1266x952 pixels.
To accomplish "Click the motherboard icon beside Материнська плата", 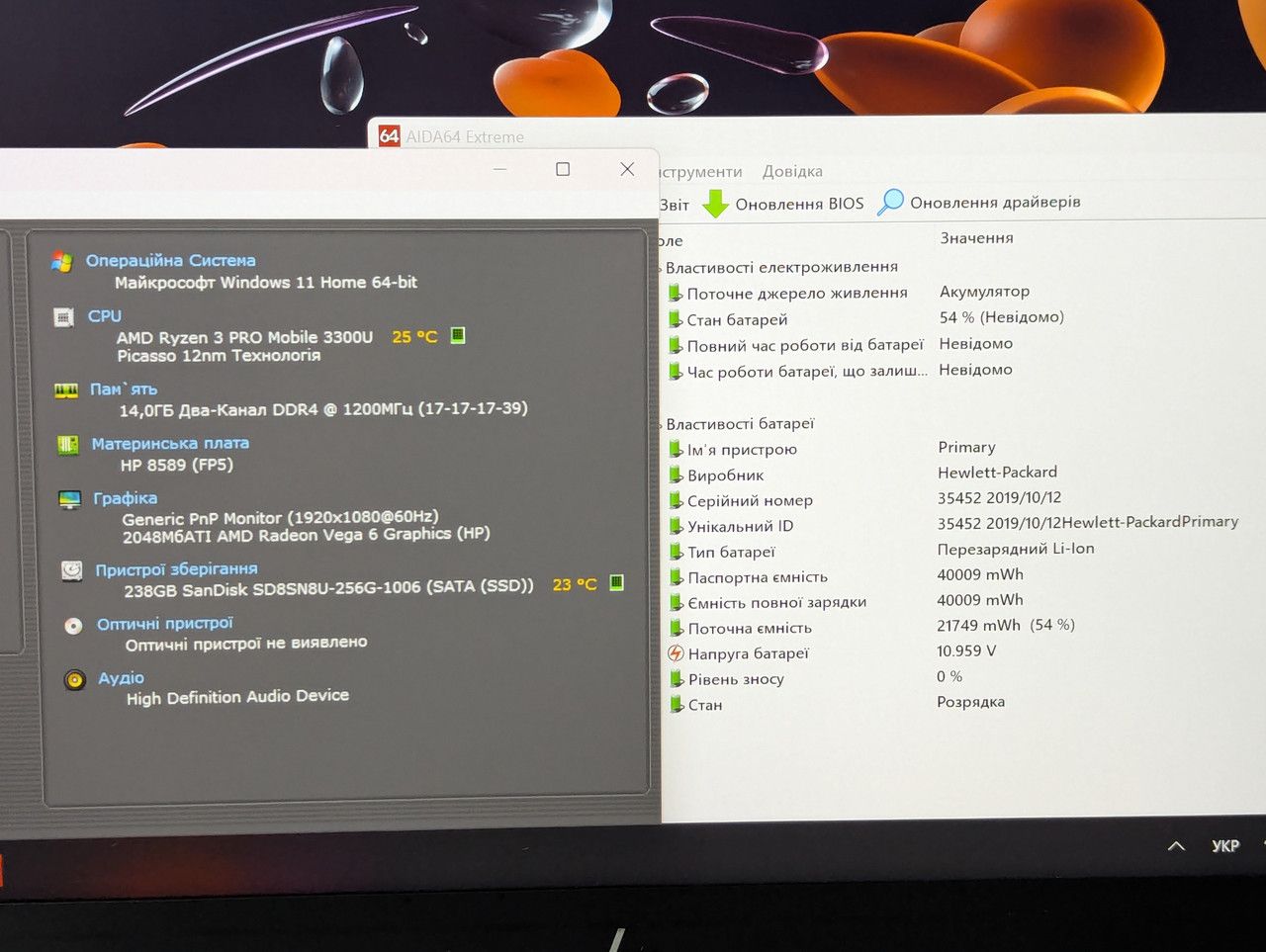I will click(x=68, y=445).
